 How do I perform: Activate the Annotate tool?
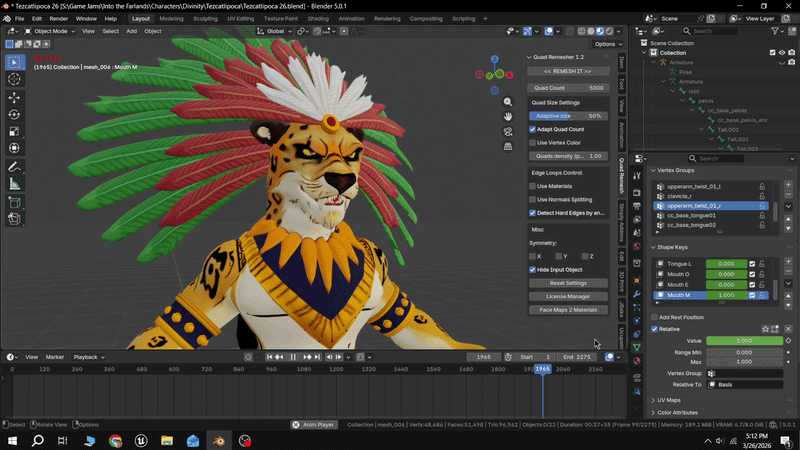14,167
